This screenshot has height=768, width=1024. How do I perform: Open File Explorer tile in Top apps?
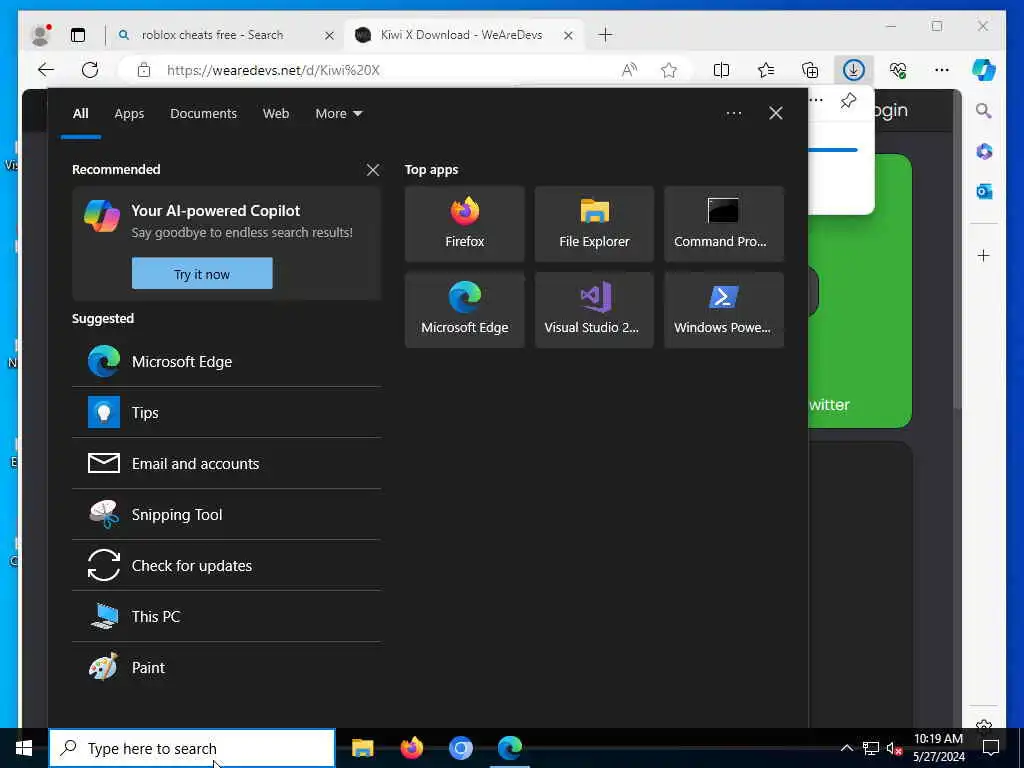click(x=594, y=224)
